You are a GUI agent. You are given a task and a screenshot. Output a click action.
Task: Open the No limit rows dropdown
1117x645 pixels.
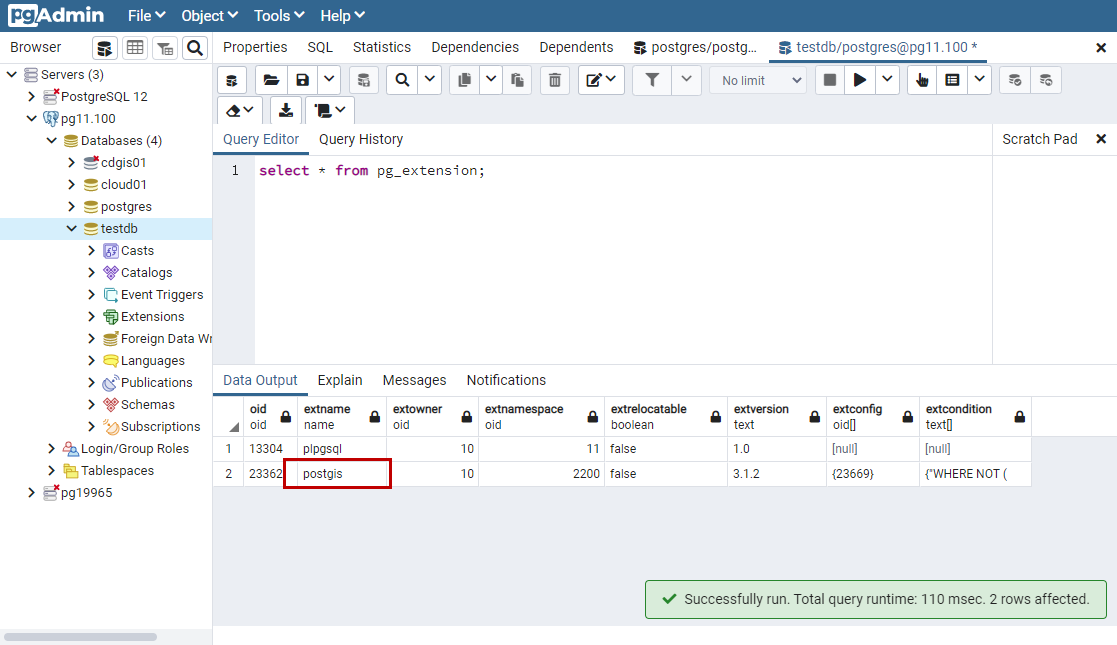(763, 80)
